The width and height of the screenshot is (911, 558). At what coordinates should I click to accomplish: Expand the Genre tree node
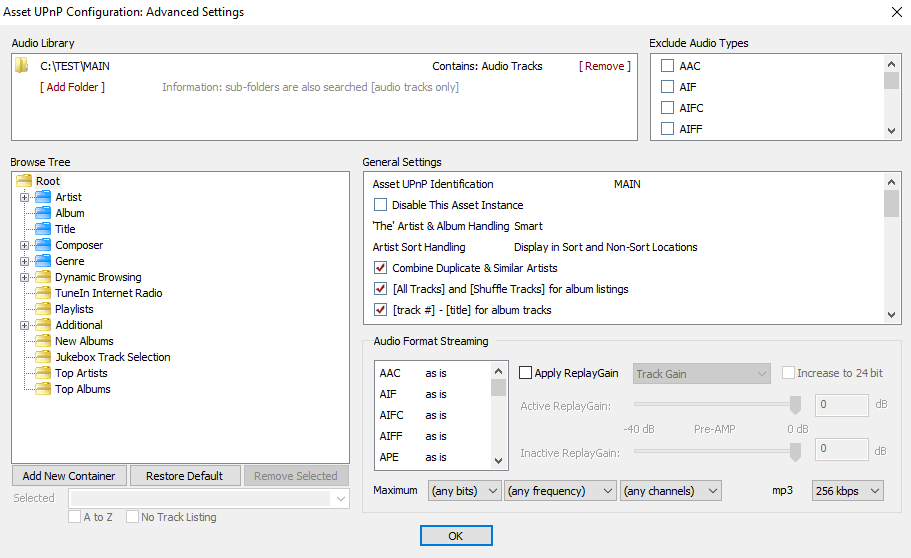click(25, 261)
